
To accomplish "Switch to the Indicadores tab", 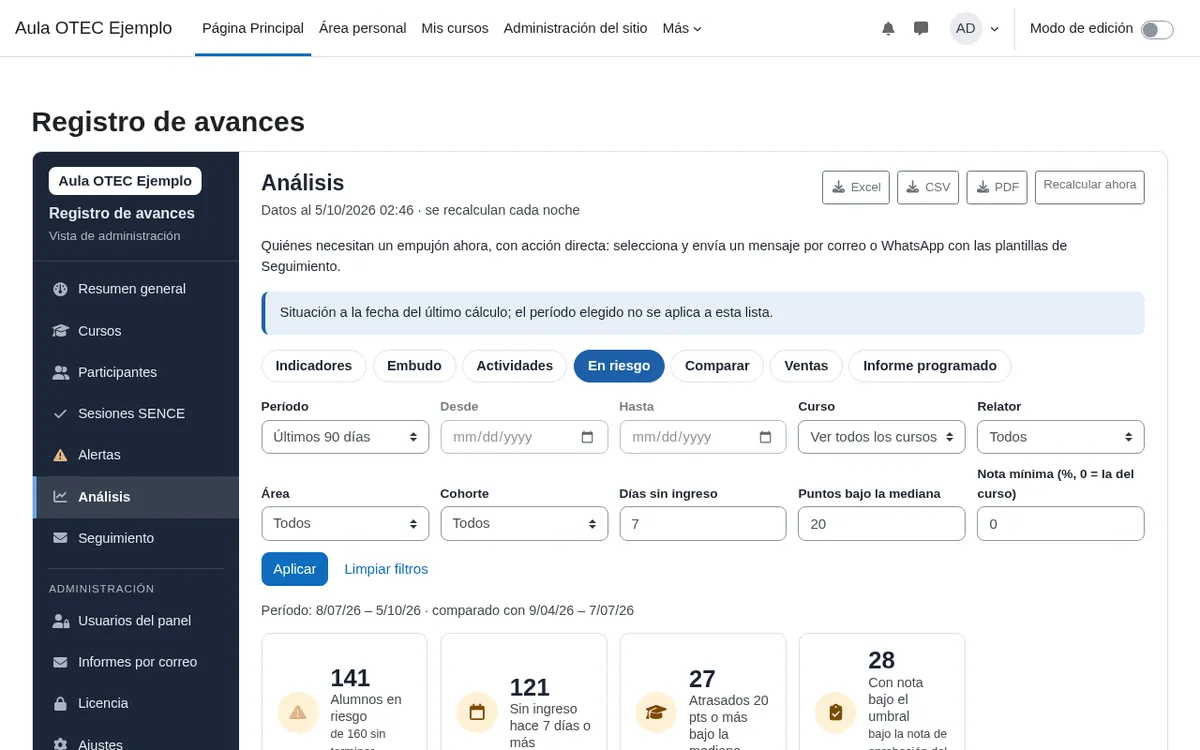I will pos(314,366).
